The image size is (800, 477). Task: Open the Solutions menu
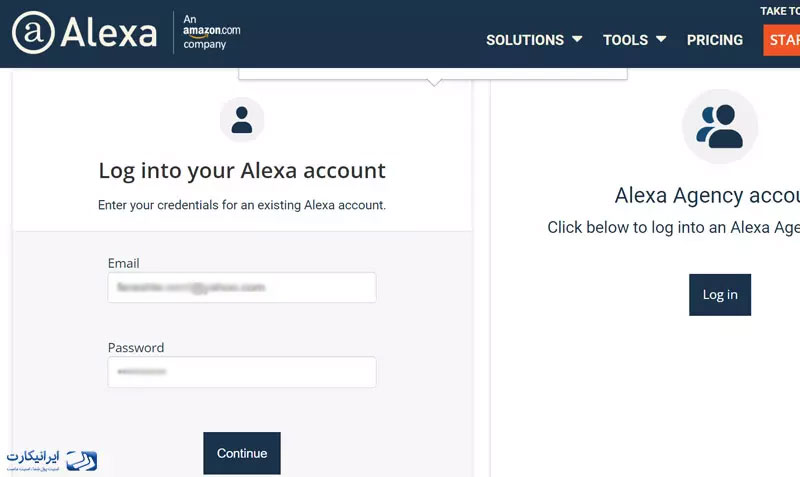click(525, 40)
